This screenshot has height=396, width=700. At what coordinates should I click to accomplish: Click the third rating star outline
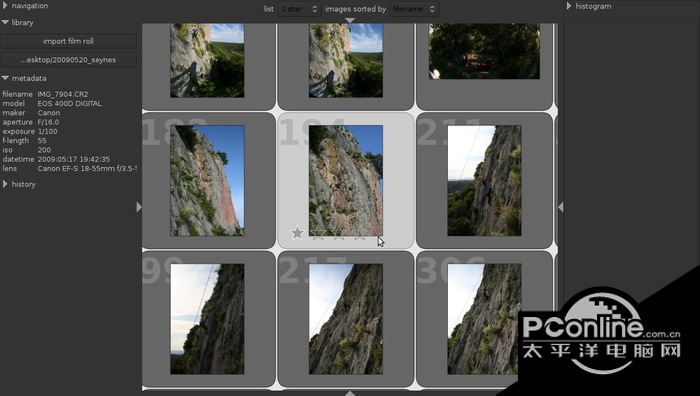click(338, 233)
